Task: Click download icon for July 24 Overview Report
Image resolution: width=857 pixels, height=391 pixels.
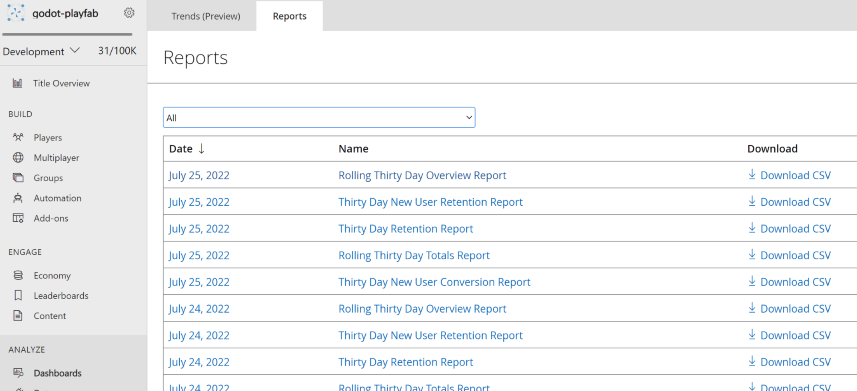Action: tap(752, 308)
